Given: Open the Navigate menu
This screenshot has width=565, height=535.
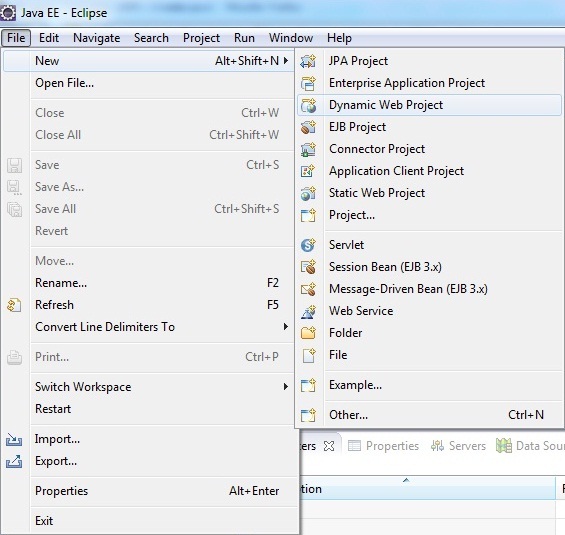Looking at the screenshot, I should click(x=97, y=38).
